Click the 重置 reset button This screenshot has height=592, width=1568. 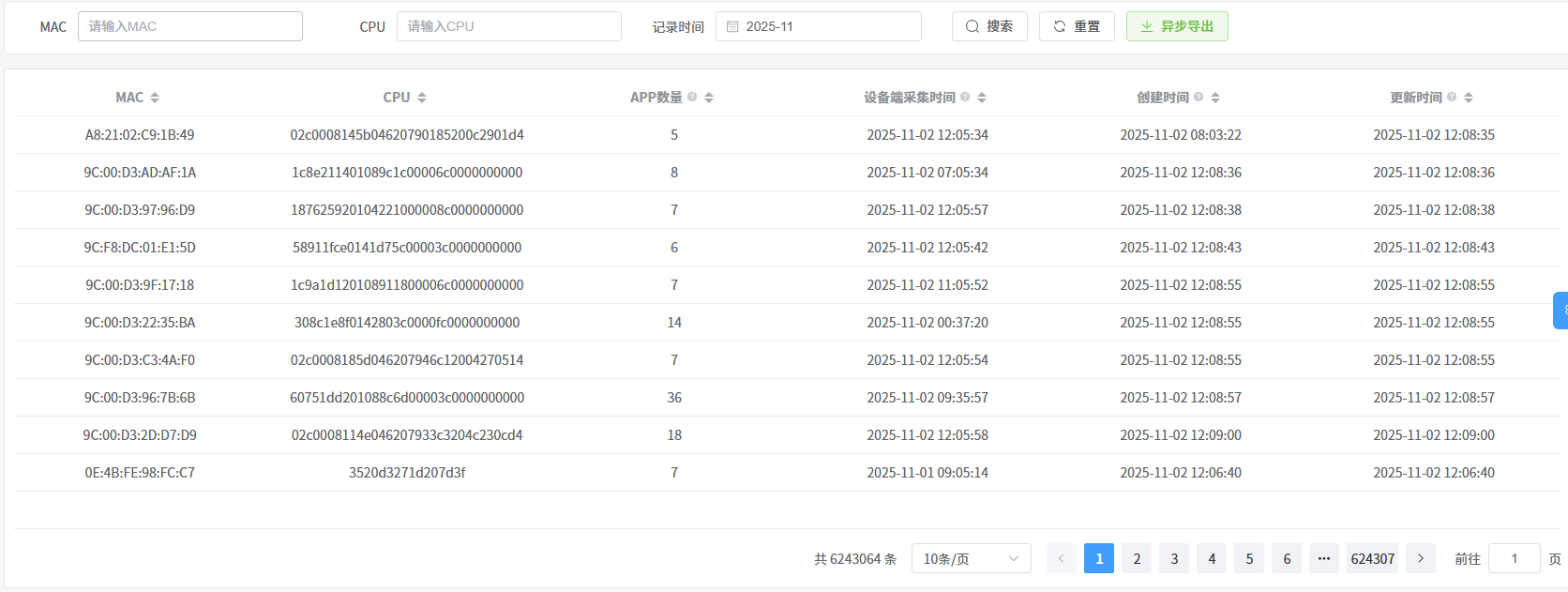click(1077, 26)
